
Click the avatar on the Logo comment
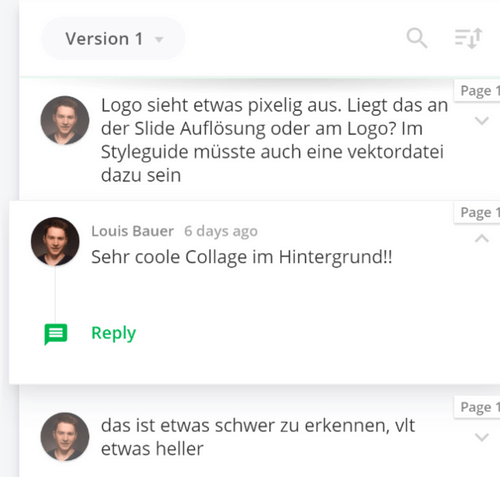[65, 120]
